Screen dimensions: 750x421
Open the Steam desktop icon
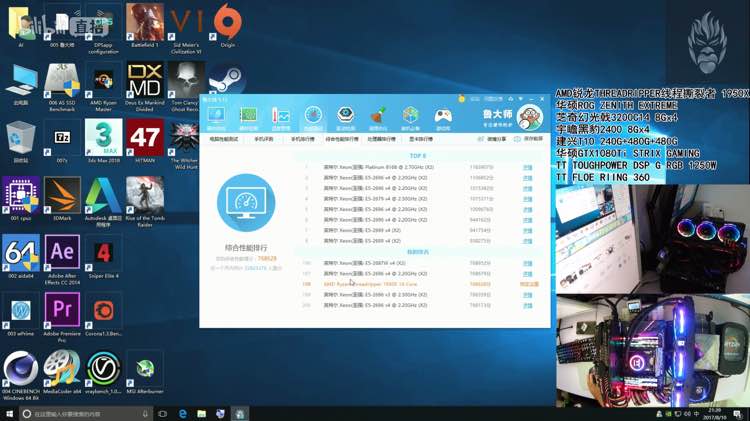click(227, 79)
